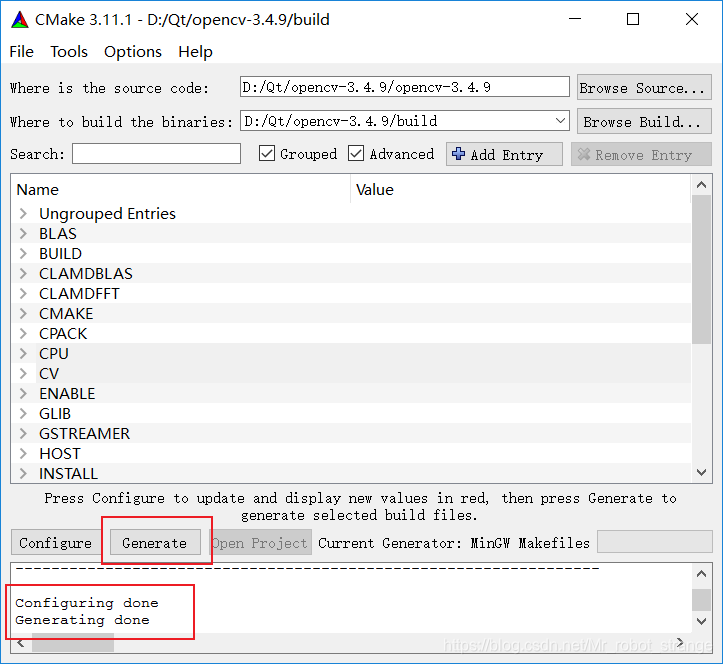Click the progress bar beside Current Generator
723x664 pixels.
(654, 542)
